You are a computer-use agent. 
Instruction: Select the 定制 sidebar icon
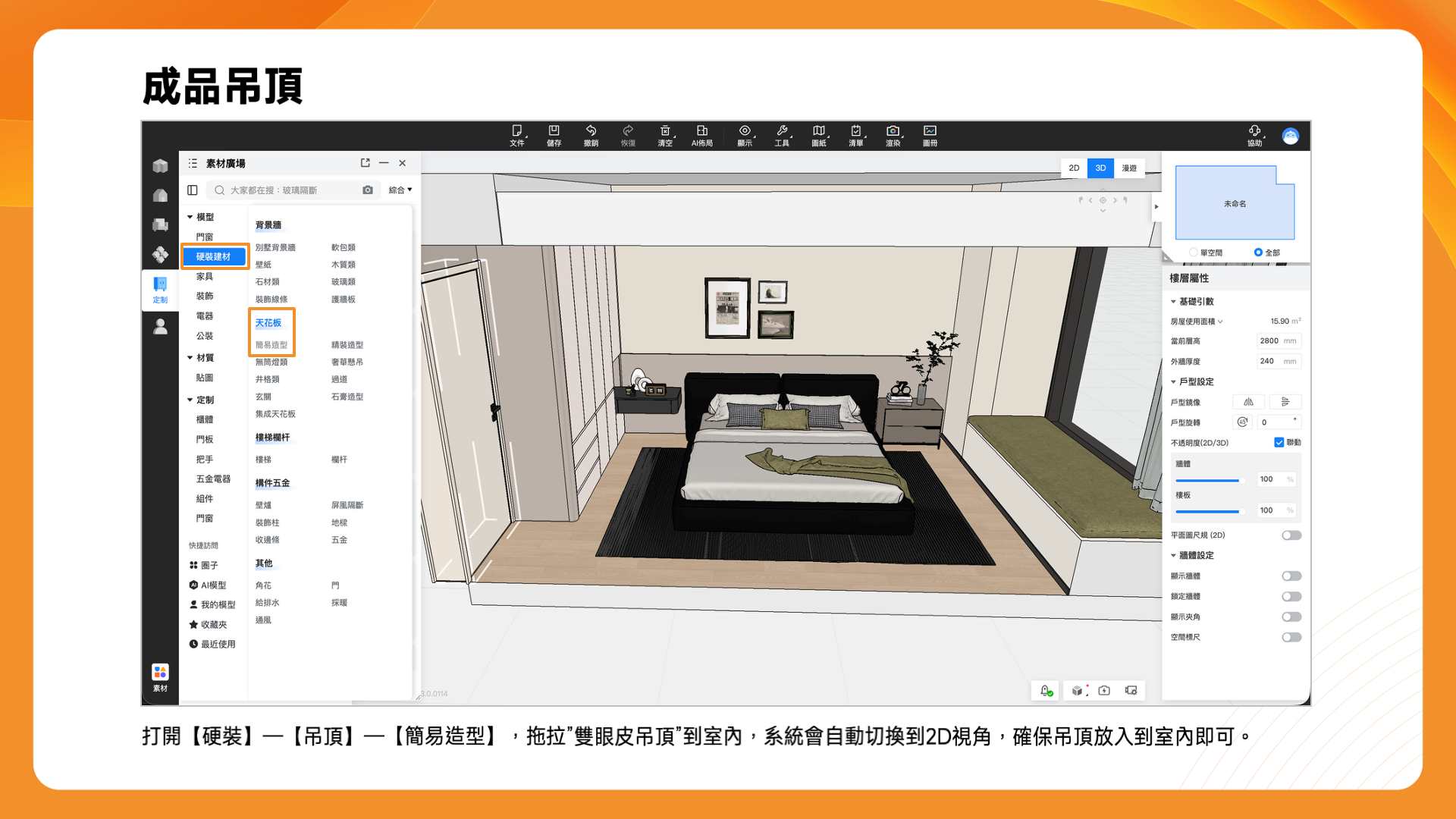point(160,289)
